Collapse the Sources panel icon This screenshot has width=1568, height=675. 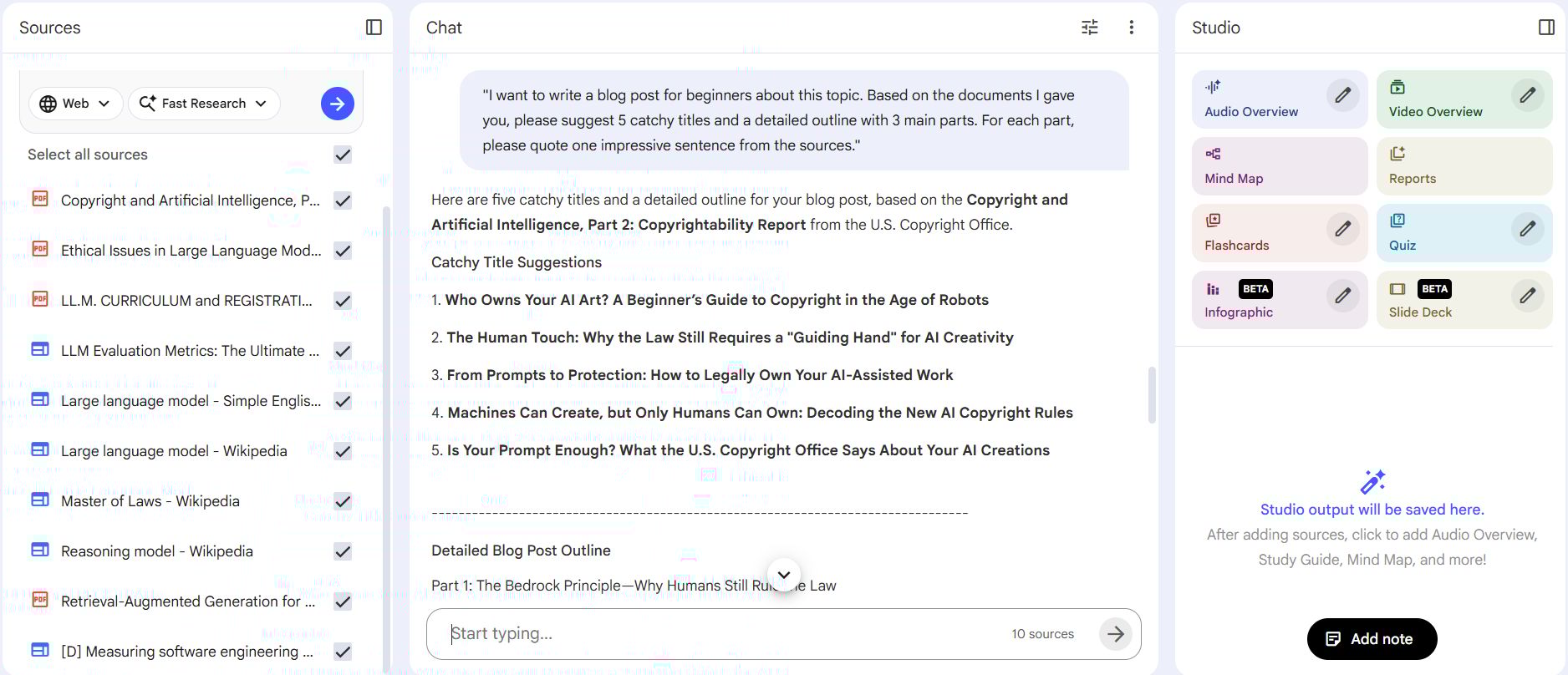[374, 28]
